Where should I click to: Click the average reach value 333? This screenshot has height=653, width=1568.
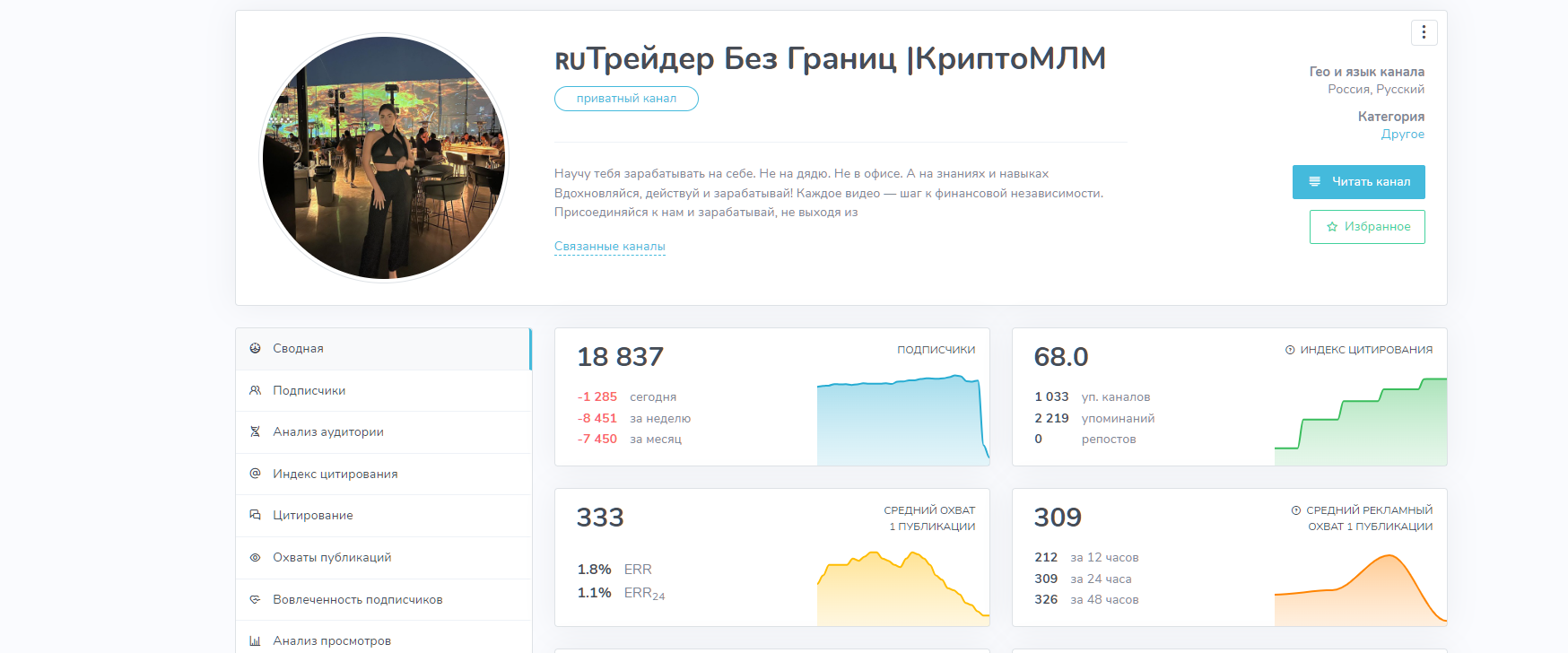(600, 518)
